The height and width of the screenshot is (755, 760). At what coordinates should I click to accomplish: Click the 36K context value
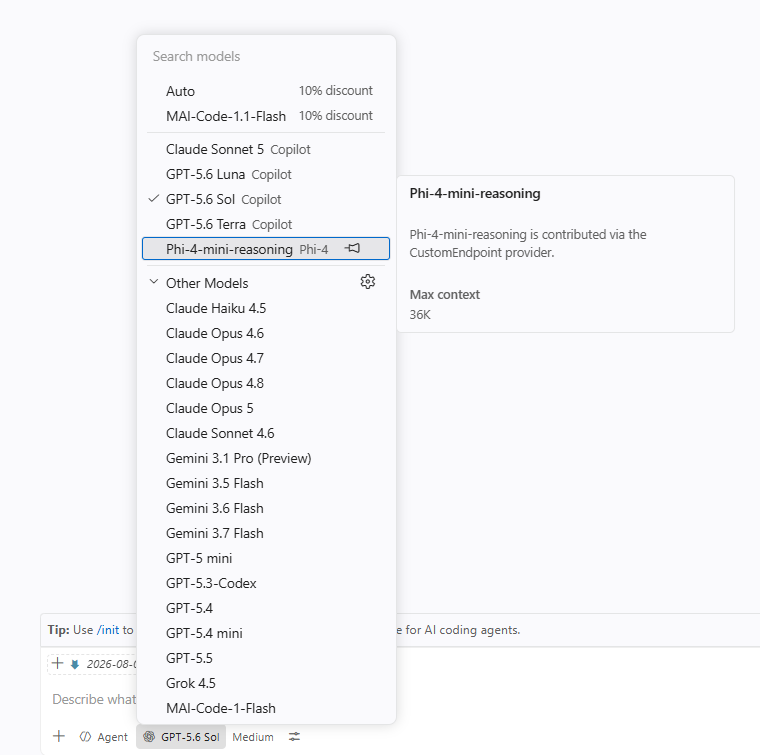[420, 315]
